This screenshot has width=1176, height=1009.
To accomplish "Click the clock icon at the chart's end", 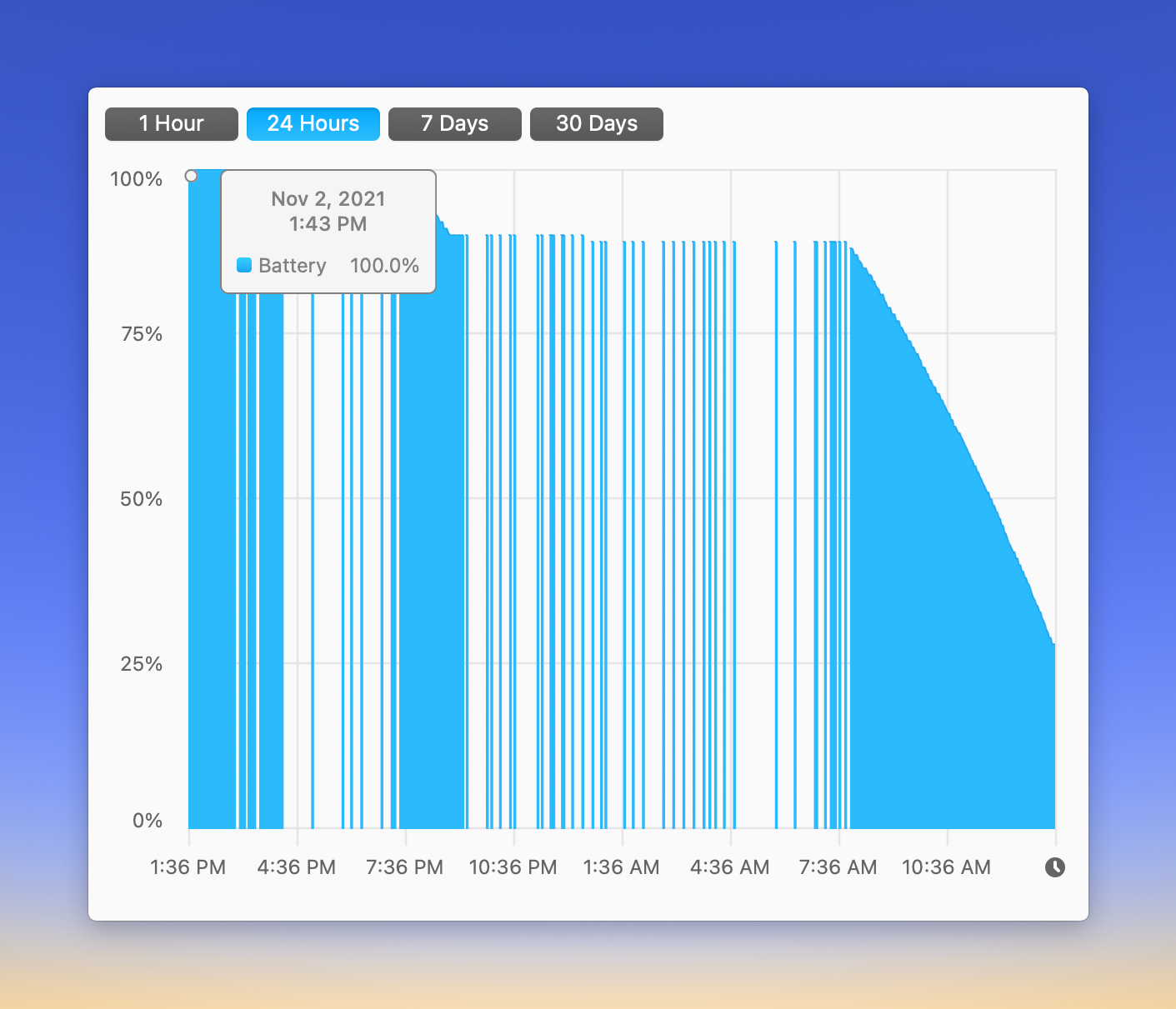I will tap(1055, 867).
